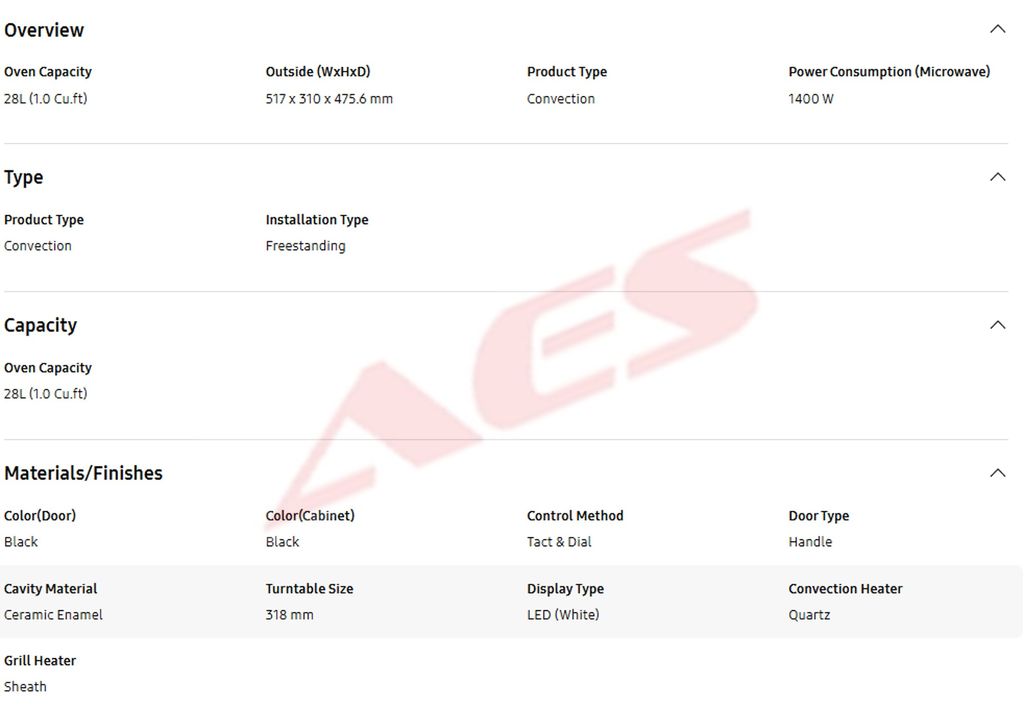Select the Installation Type label

[317, 220]
